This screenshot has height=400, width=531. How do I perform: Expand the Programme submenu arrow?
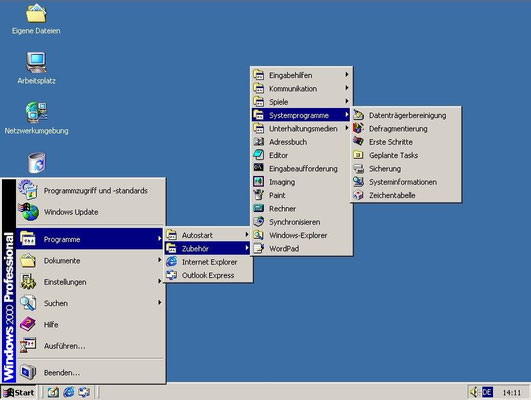[x=159, y=239]
